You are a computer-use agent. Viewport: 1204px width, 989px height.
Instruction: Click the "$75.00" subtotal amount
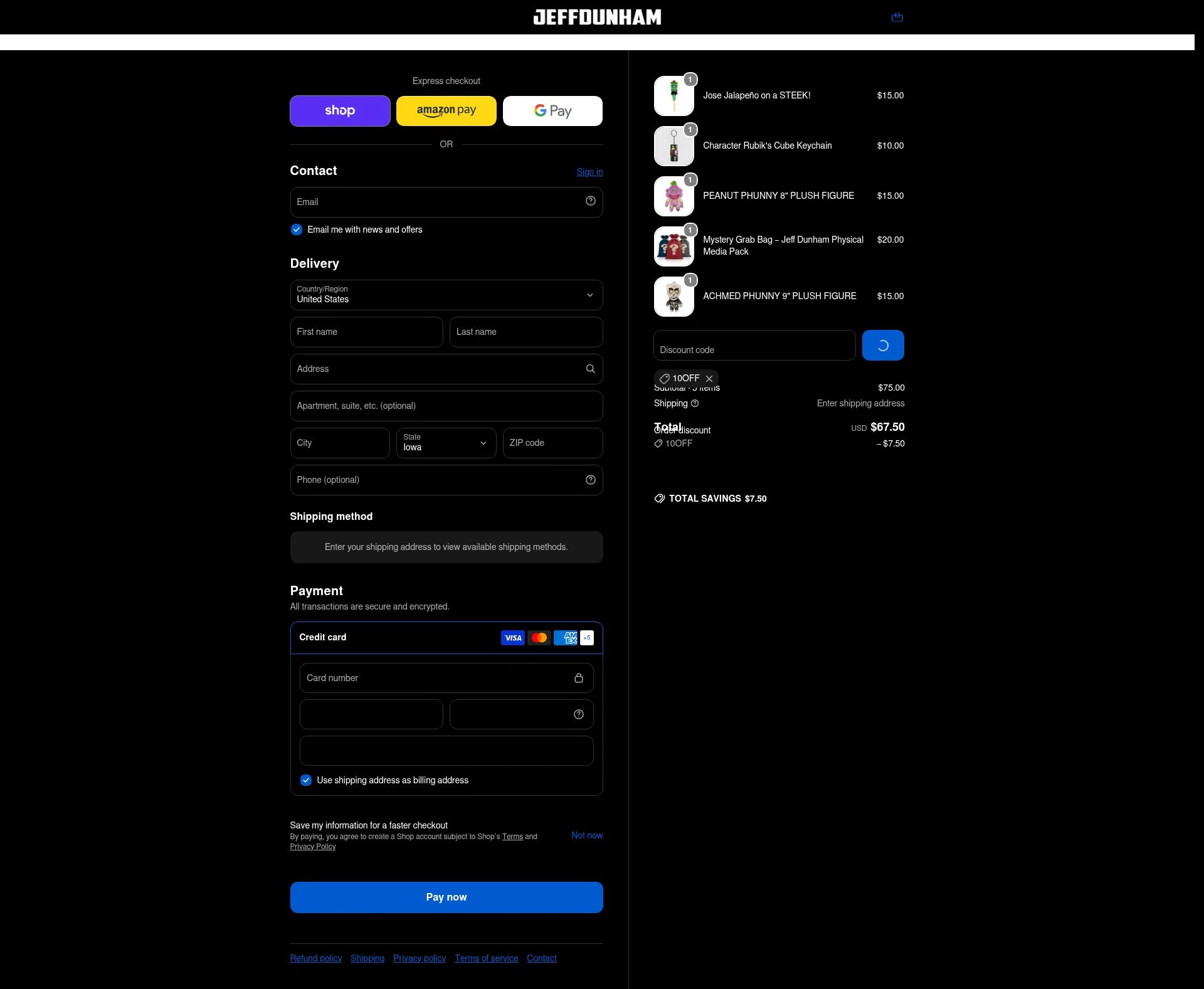pyautogui.click(x=891, y=388)
